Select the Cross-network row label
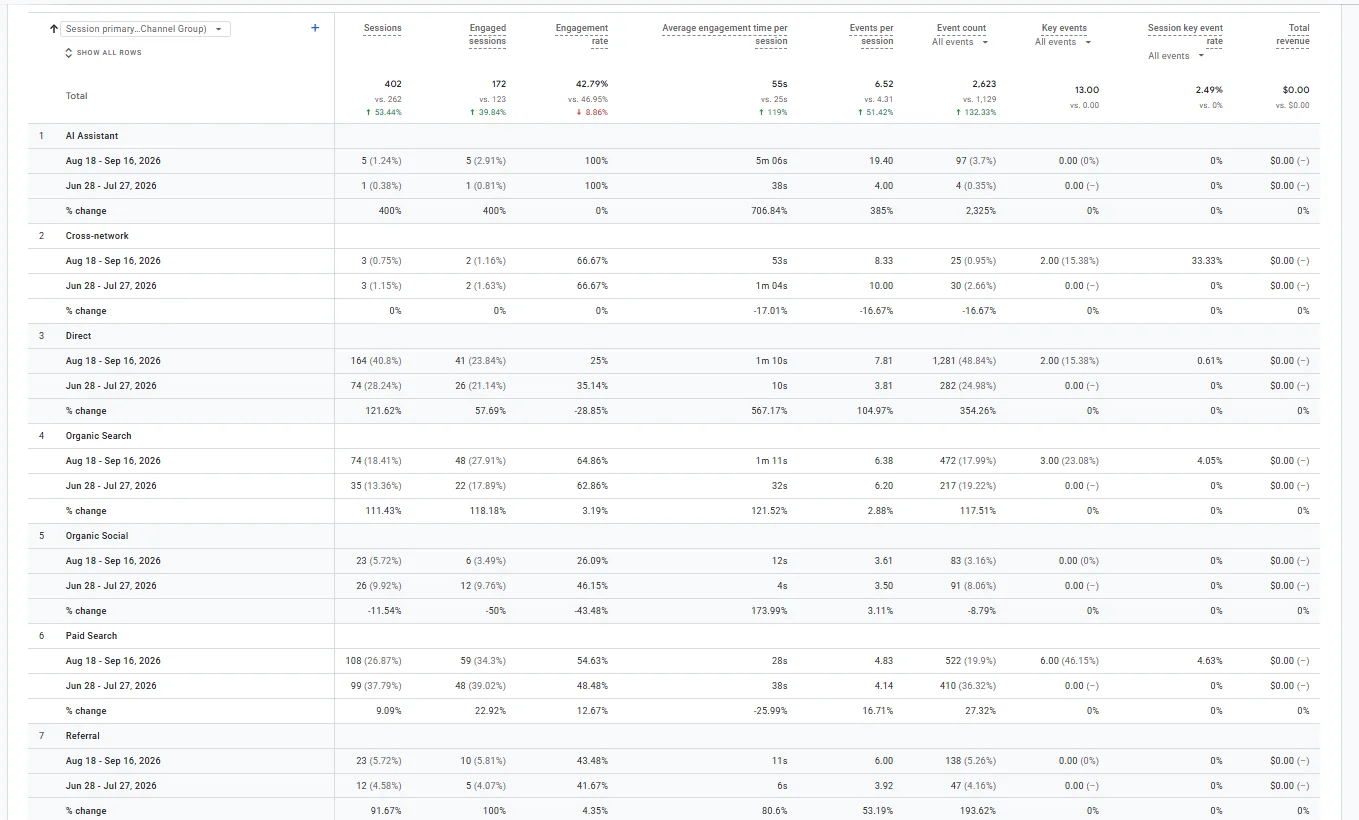Screen dimensions: 1359x820 (x=97, y=236)
